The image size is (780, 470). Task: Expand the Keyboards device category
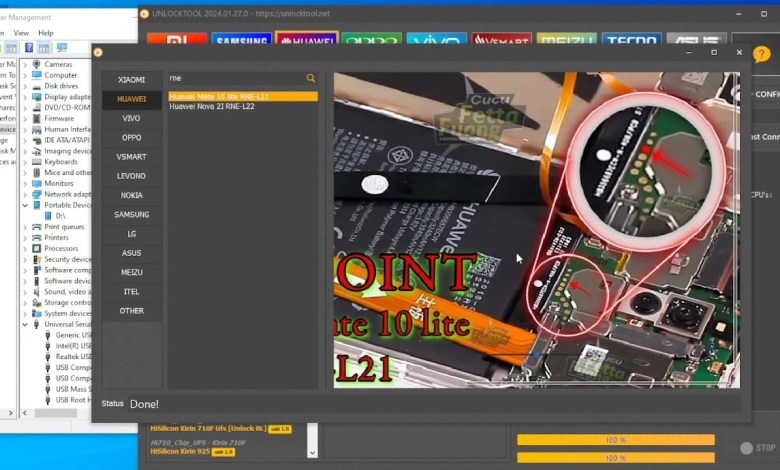pos(26,162)
